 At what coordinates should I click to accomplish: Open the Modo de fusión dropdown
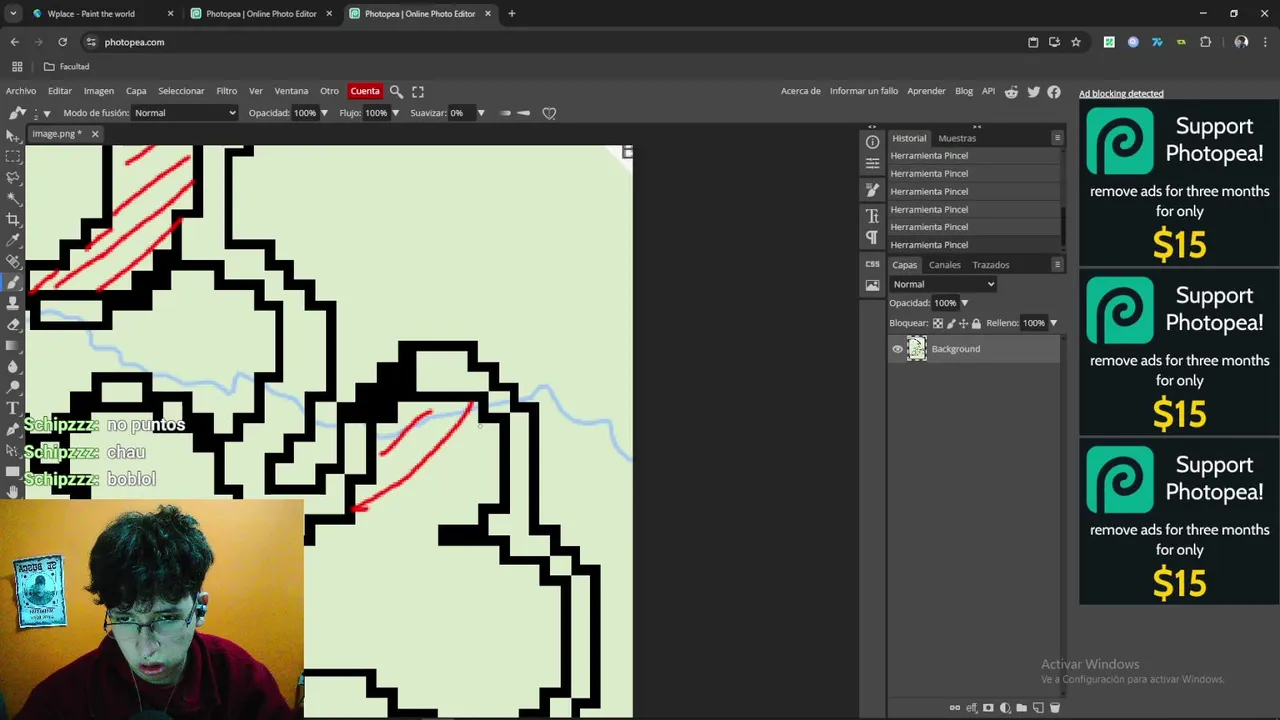coord(185,113)
